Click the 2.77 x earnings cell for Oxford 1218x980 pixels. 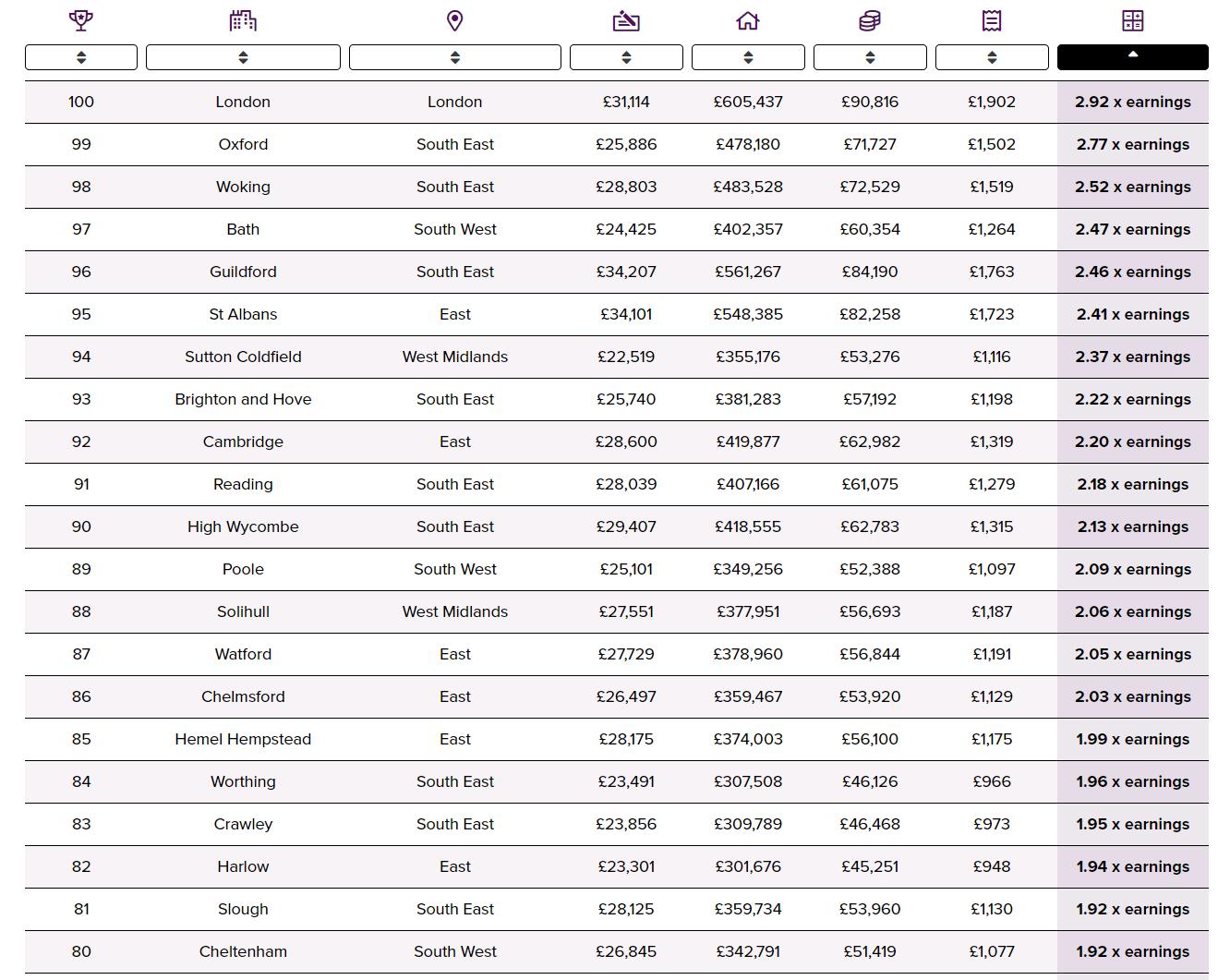tap(1133, 144)
